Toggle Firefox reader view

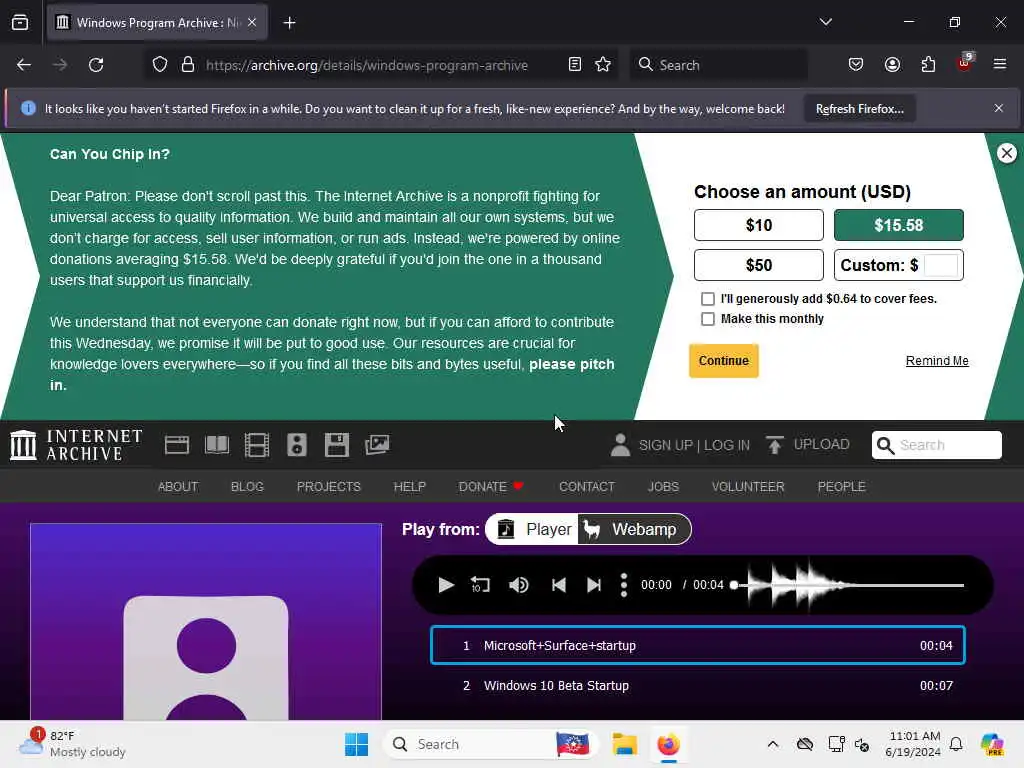(x=575, y=65)
